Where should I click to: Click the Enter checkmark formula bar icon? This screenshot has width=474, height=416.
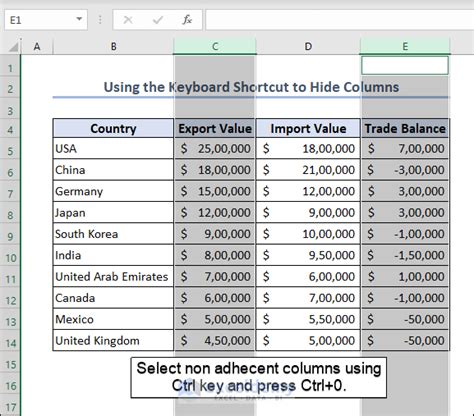(x=157, y=20)
